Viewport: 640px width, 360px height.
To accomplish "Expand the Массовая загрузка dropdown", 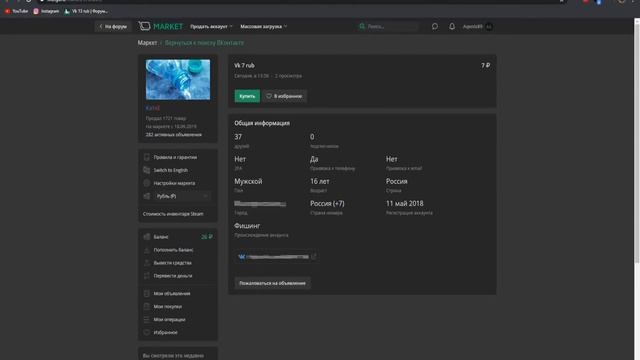I will point(263,27).
